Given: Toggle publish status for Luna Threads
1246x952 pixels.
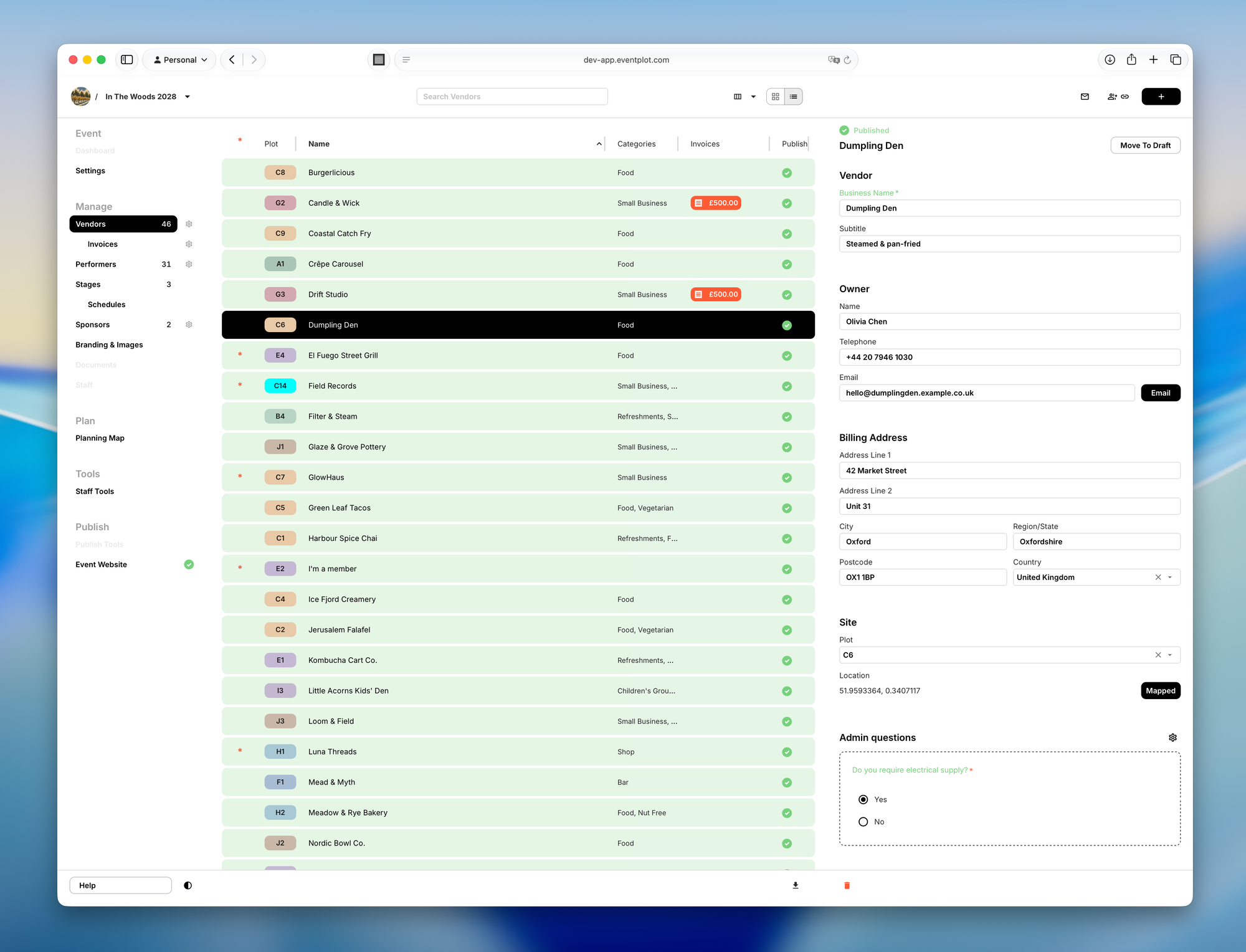Looking at the screenshot, I should (x=787, y=752).
